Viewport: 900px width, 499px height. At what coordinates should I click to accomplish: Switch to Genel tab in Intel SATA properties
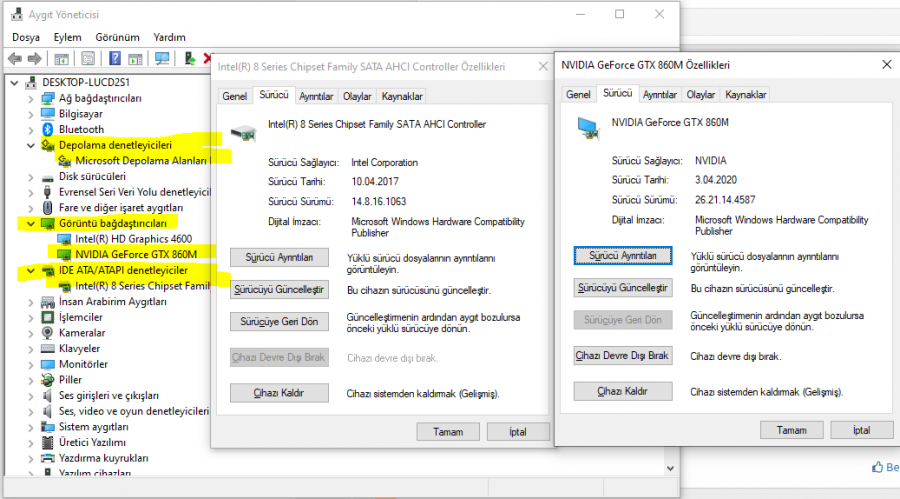tap(235, 96)
